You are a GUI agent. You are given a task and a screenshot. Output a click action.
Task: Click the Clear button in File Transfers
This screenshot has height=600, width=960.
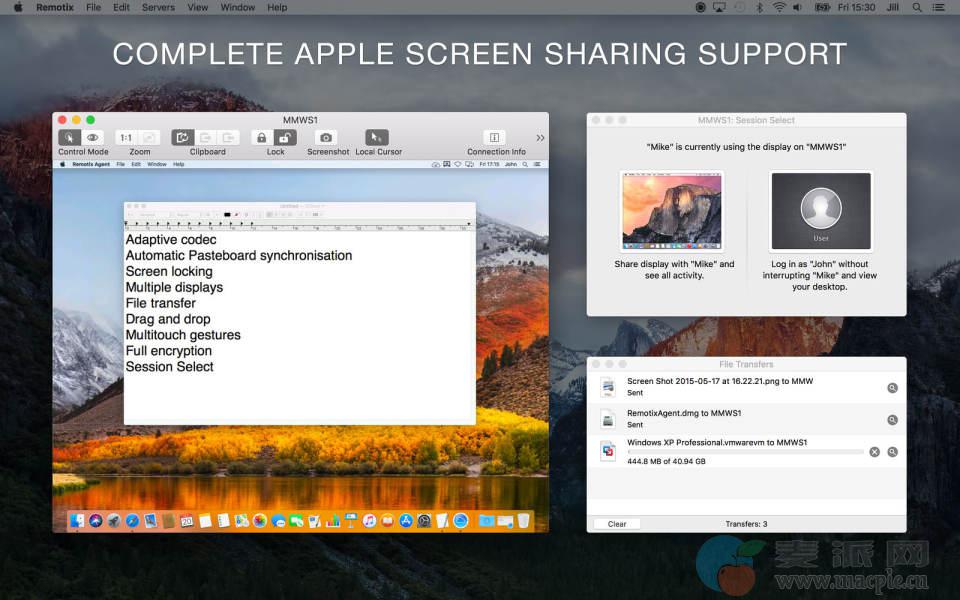pos(617,524)
